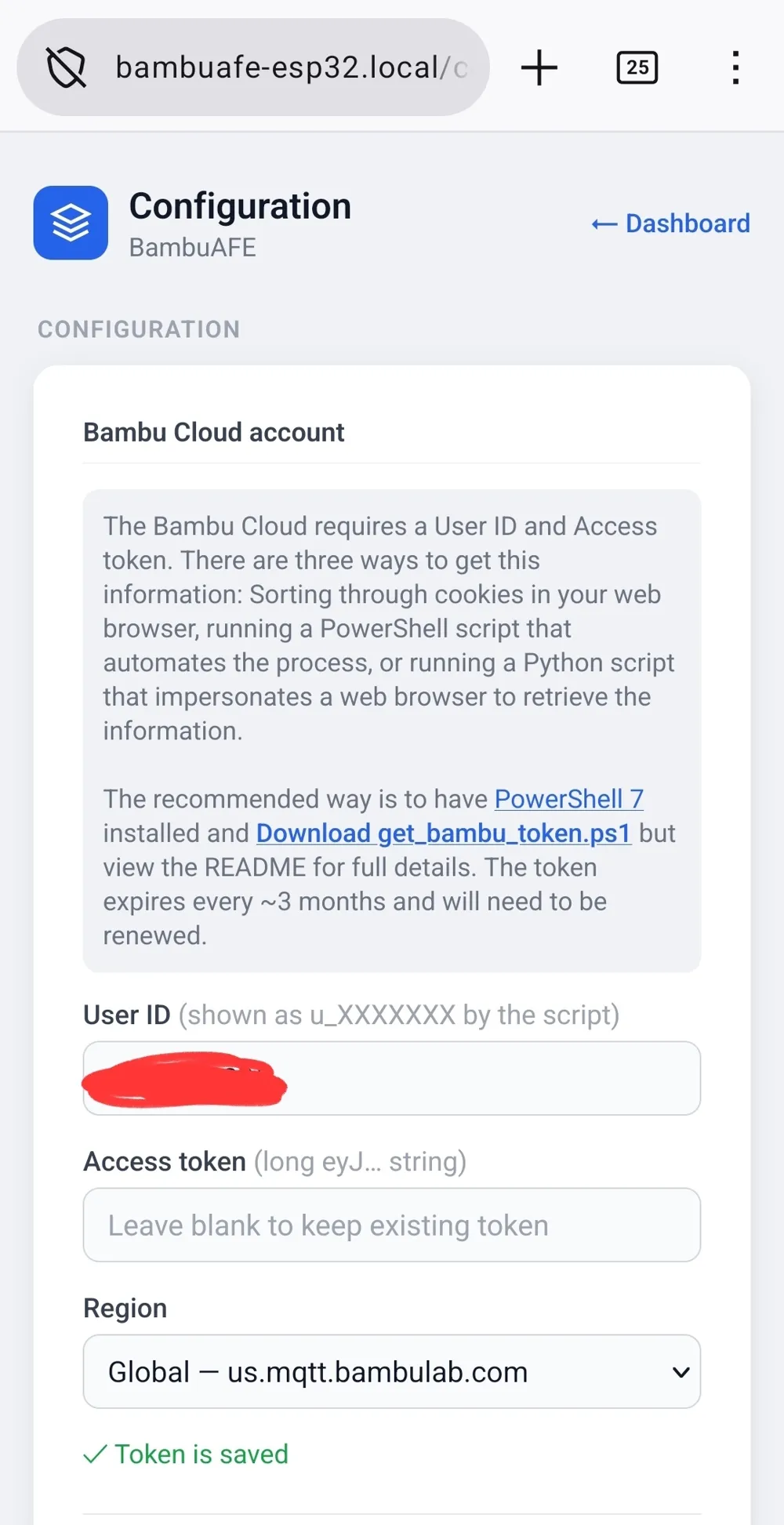Viewport: 784px width, 1525px height.
Task: Open the browser three-dot overflow menu
Action: [735, 67]
